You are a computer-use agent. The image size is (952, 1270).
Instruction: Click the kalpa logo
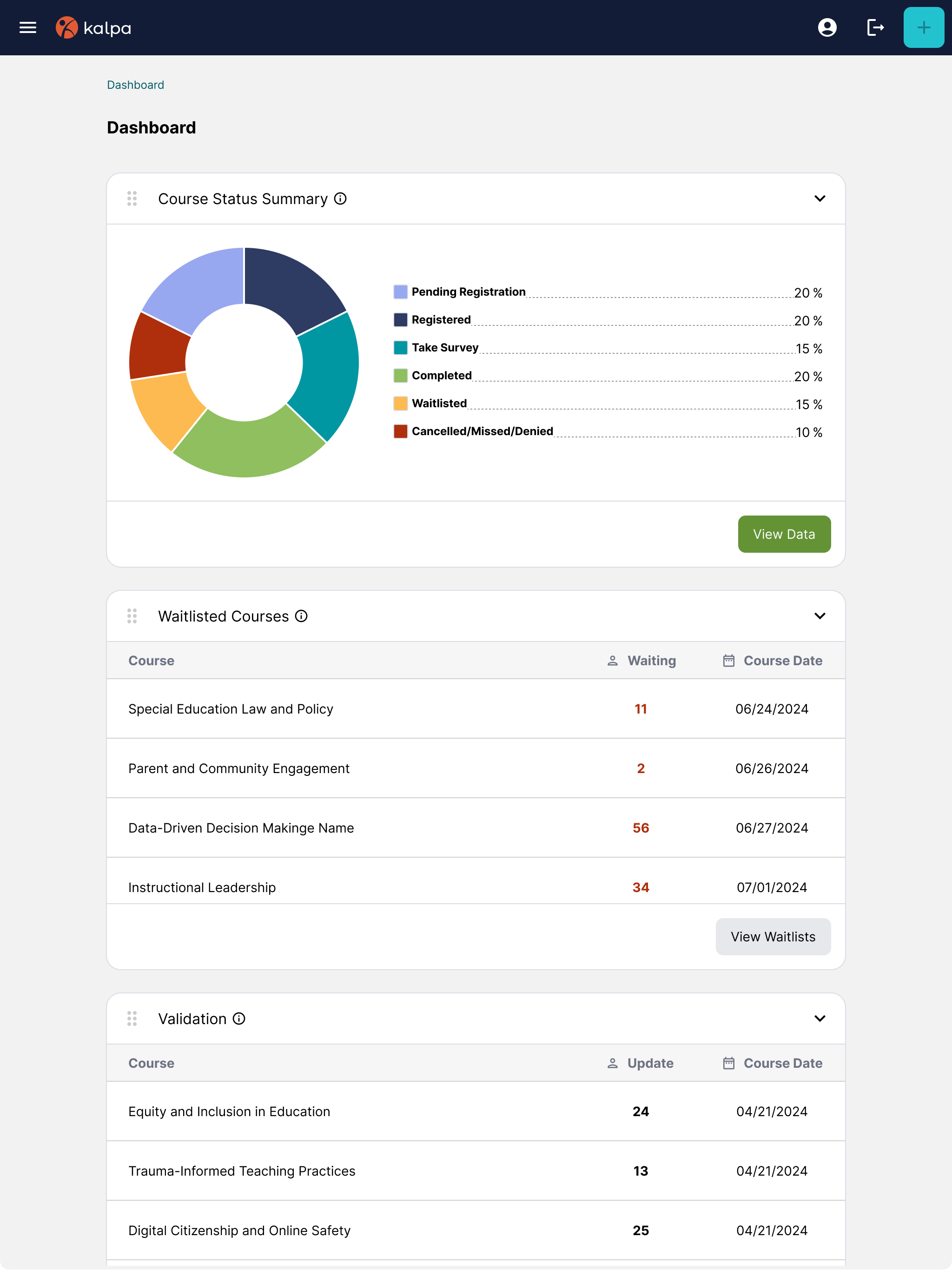tap(93, 27)
